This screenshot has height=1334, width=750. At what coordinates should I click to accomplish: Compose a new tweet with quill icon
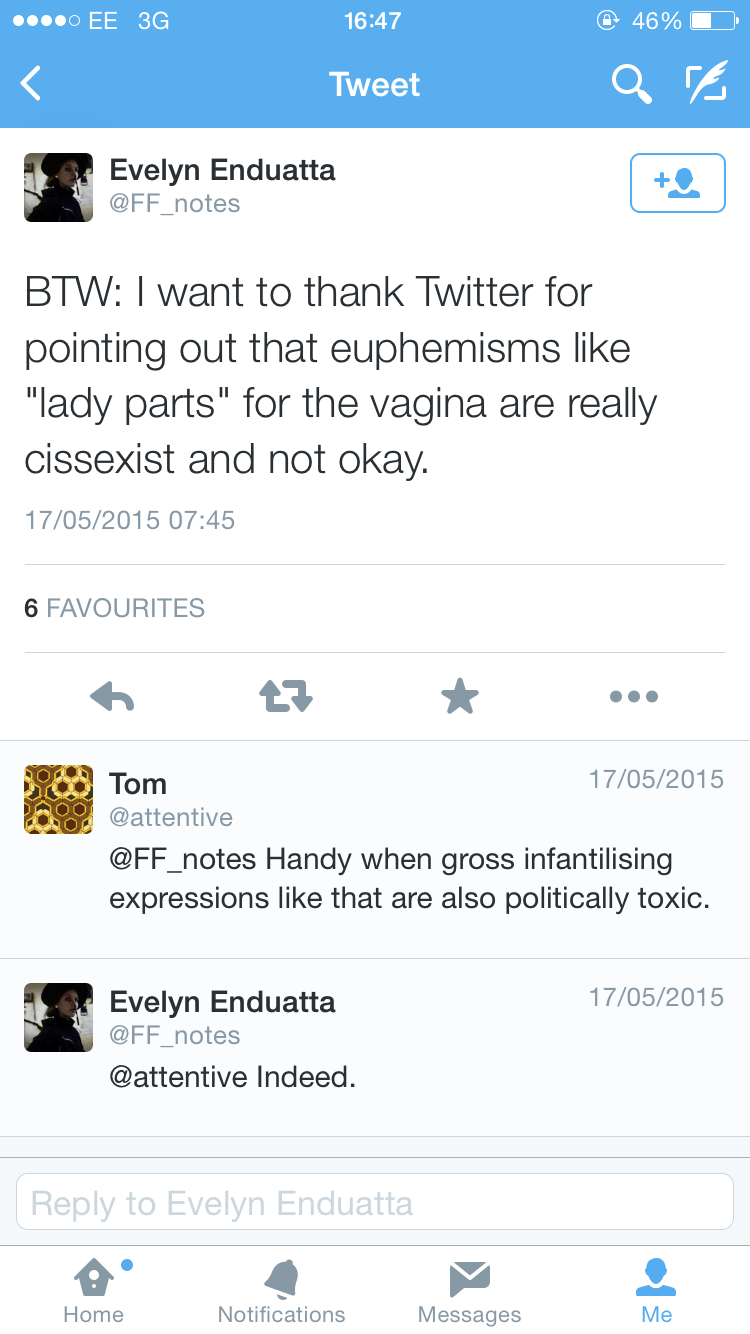(x=705, y=84)
